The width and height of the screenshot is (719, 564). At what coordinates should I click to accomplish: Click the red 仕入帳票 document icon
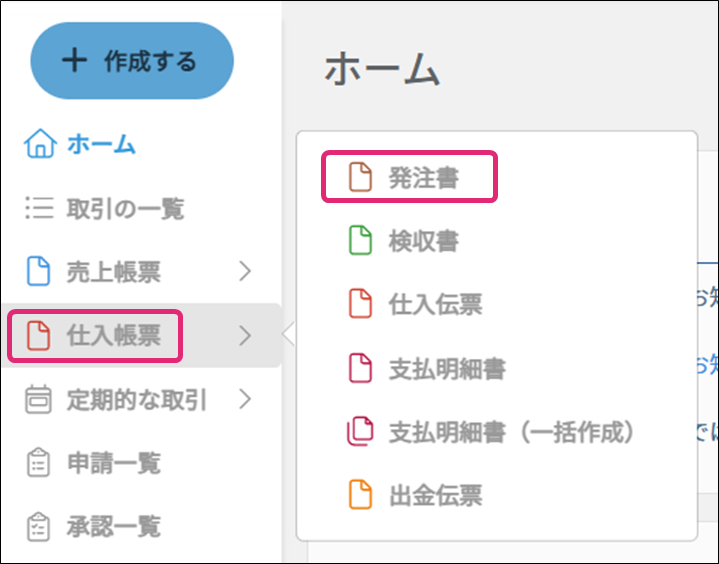(38, 335)
